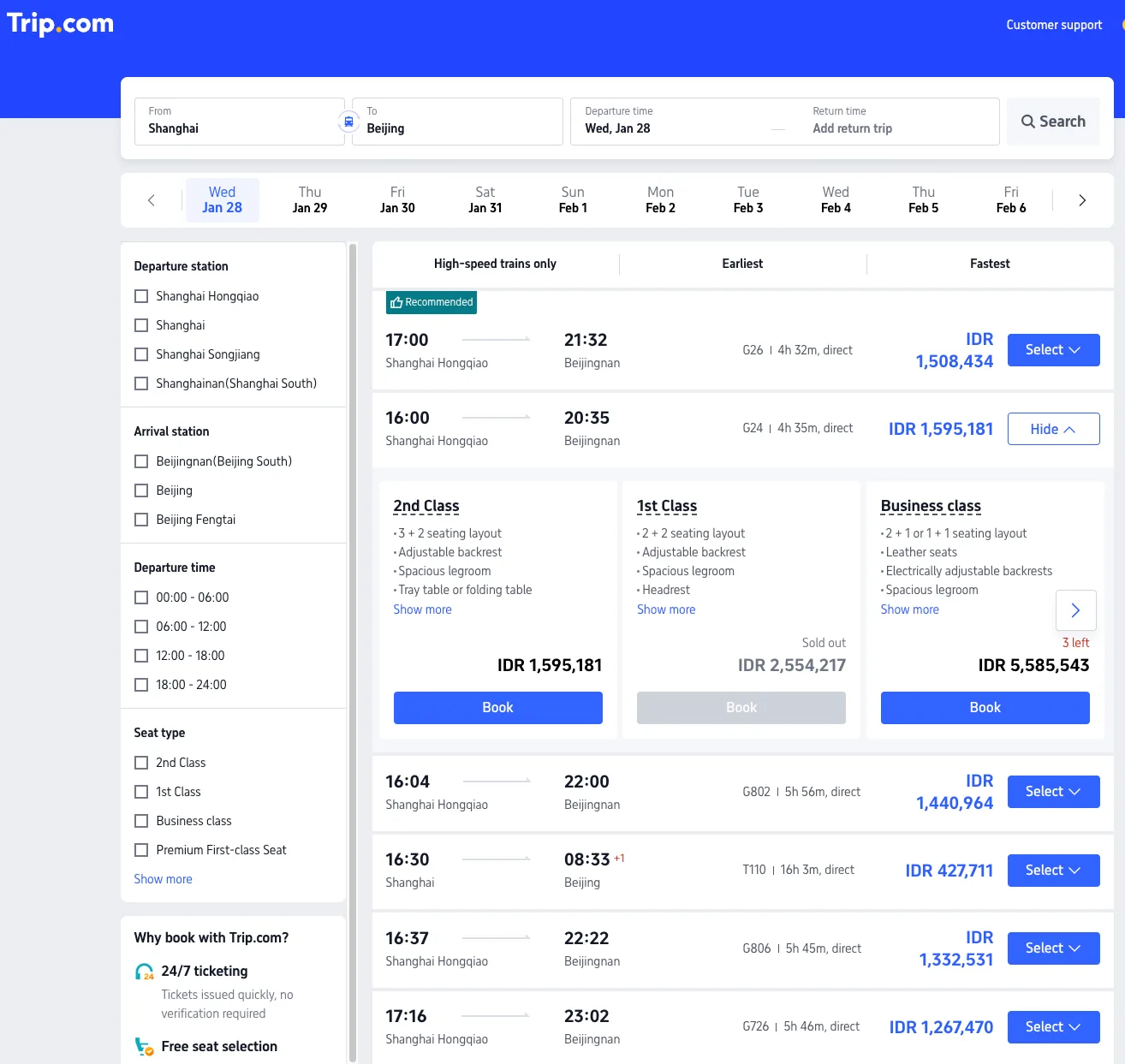Collapse G24 details with Hide button
Screen dimensions: 1125x1064
click(1053, 429)
